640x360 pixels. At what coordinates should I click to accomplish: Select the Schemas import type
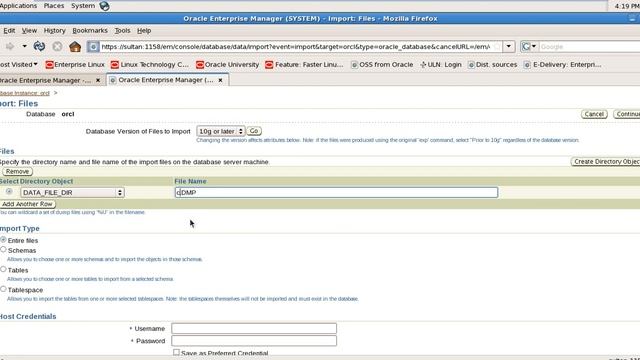click(x=3, y=249)
